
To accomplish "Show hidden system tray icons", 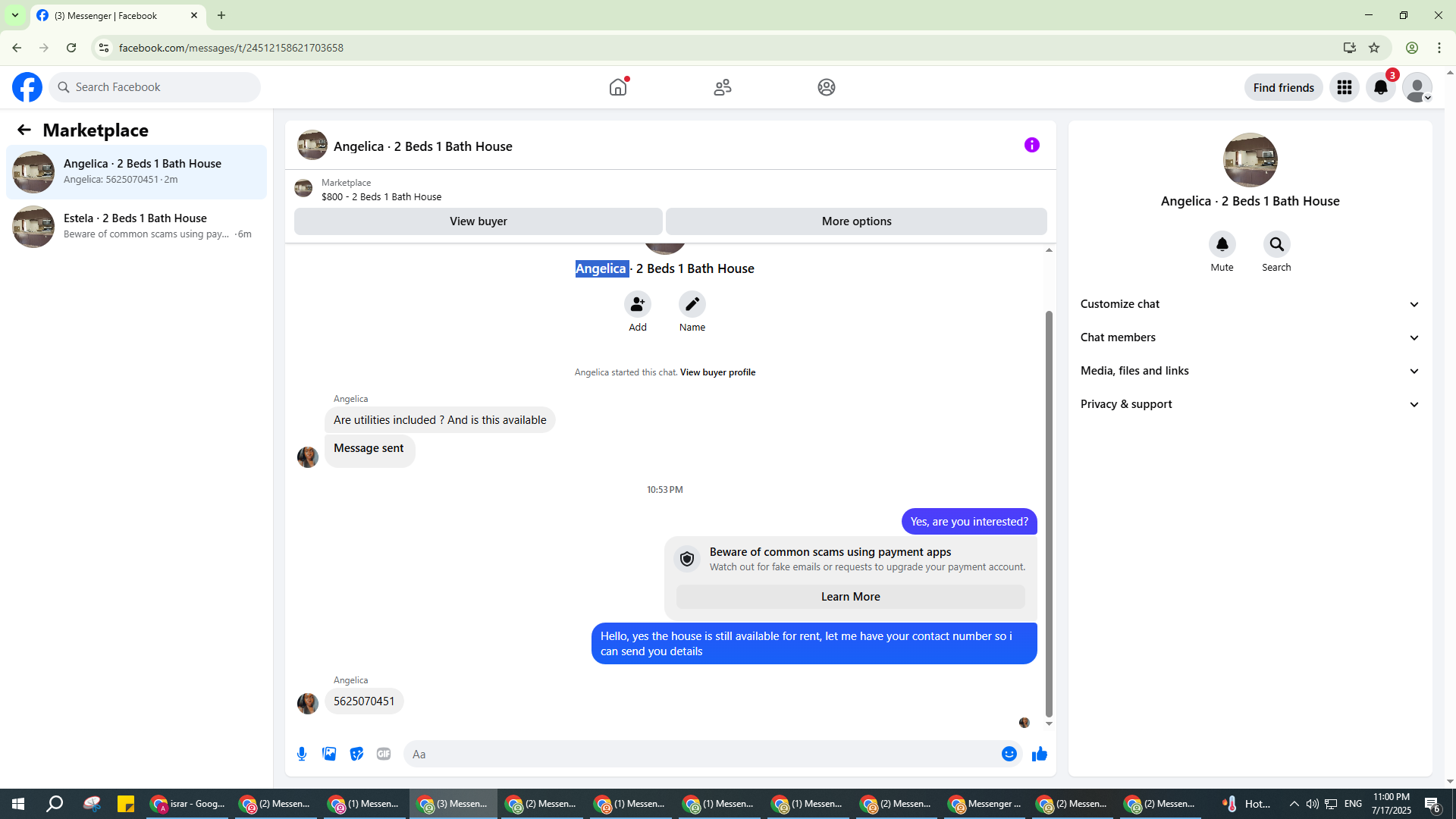I will pyautogui.click(x=1294, y=804).
